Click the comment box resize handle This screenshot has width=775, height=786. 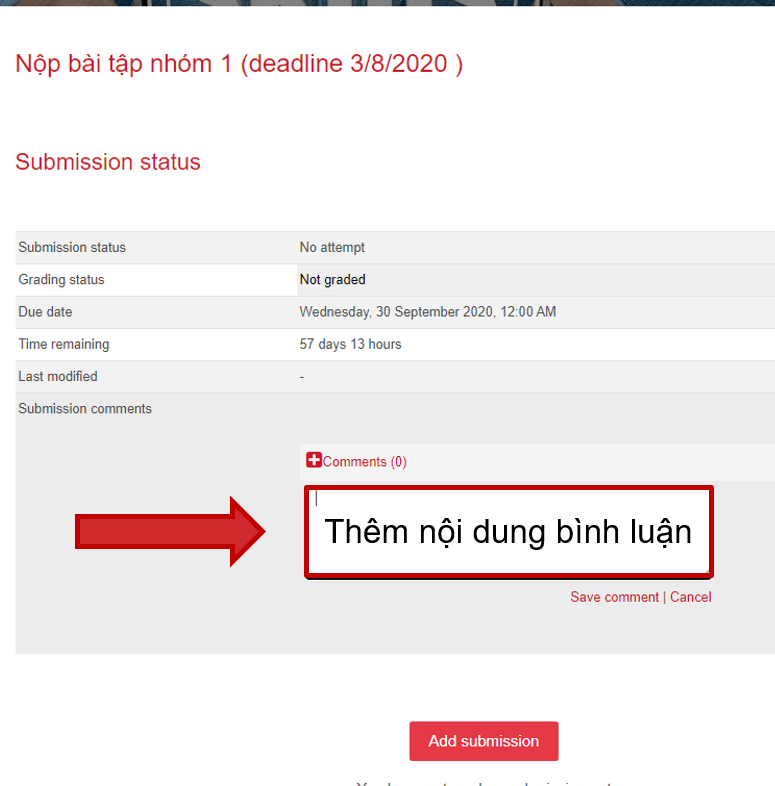point(707,572)
